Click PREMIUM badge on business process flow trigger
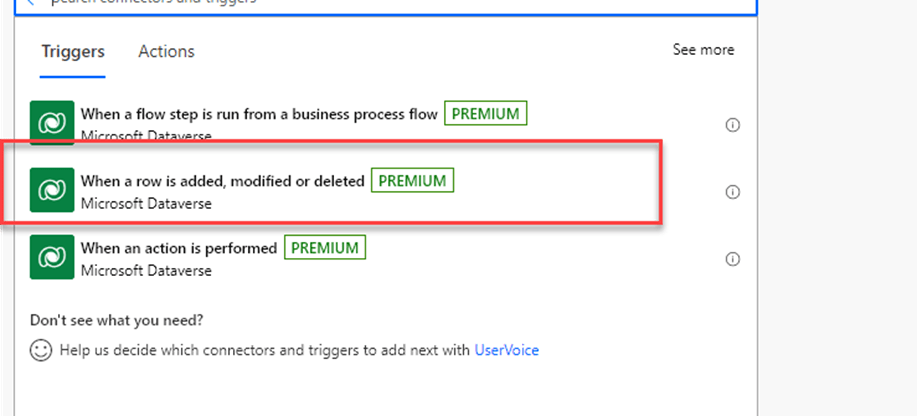 485,114
